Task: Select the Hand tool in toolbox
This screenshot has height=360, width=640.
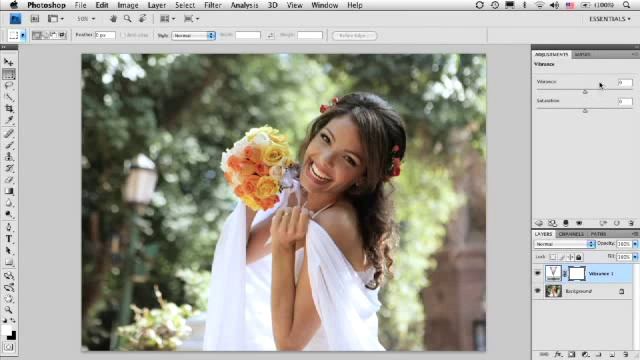Action: 9,298
